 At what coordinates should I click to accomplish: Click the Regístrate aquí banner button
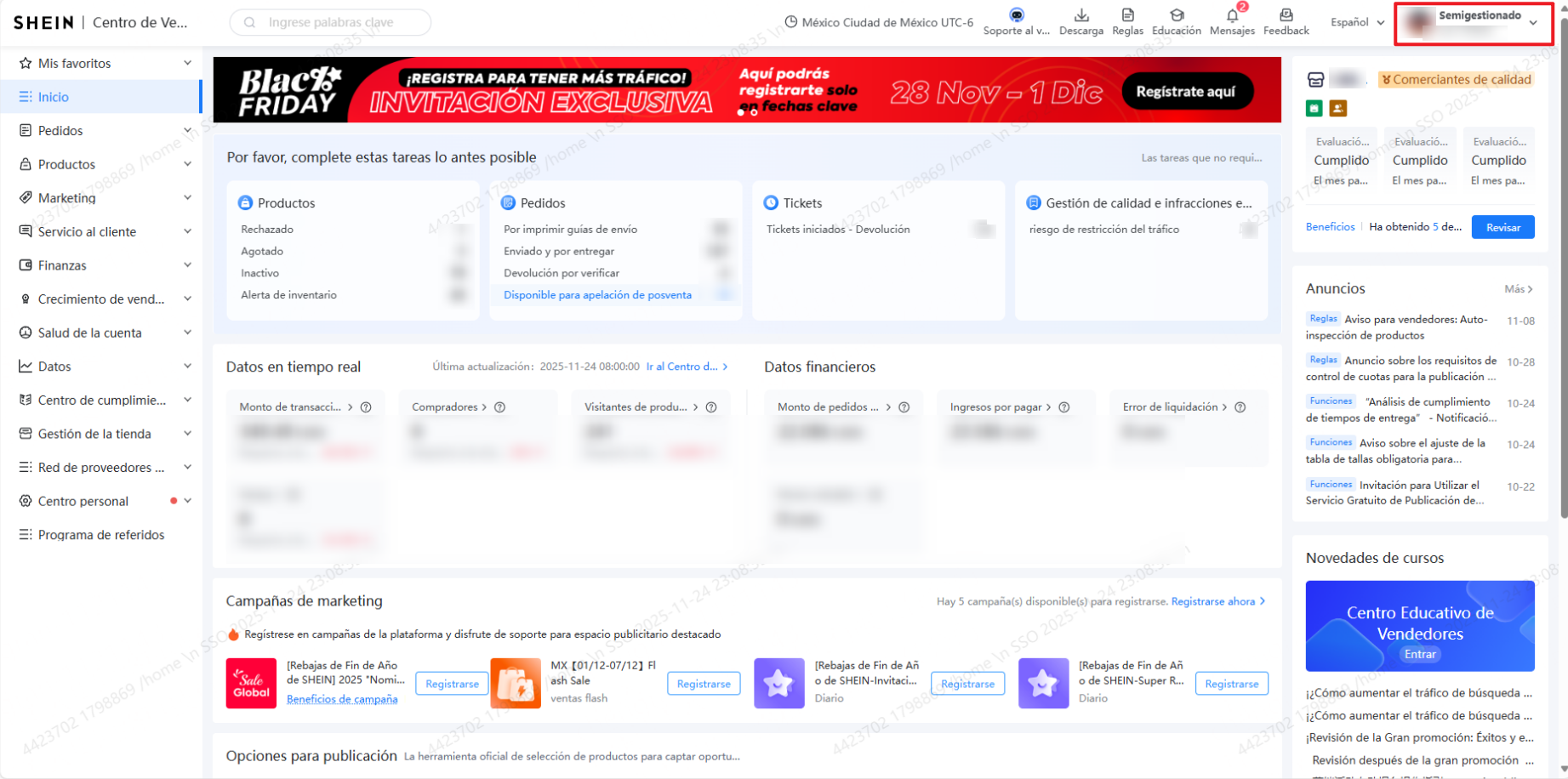[x=1185, y=92]
